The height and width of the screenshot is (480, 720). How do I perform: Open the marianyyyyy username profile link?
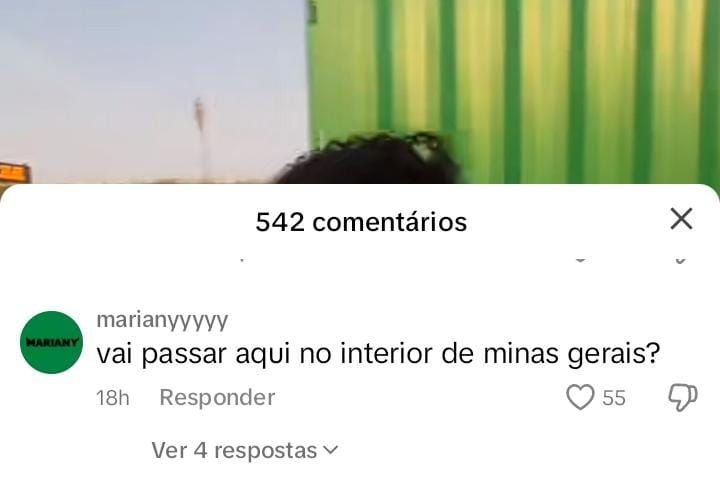(162, 320)
